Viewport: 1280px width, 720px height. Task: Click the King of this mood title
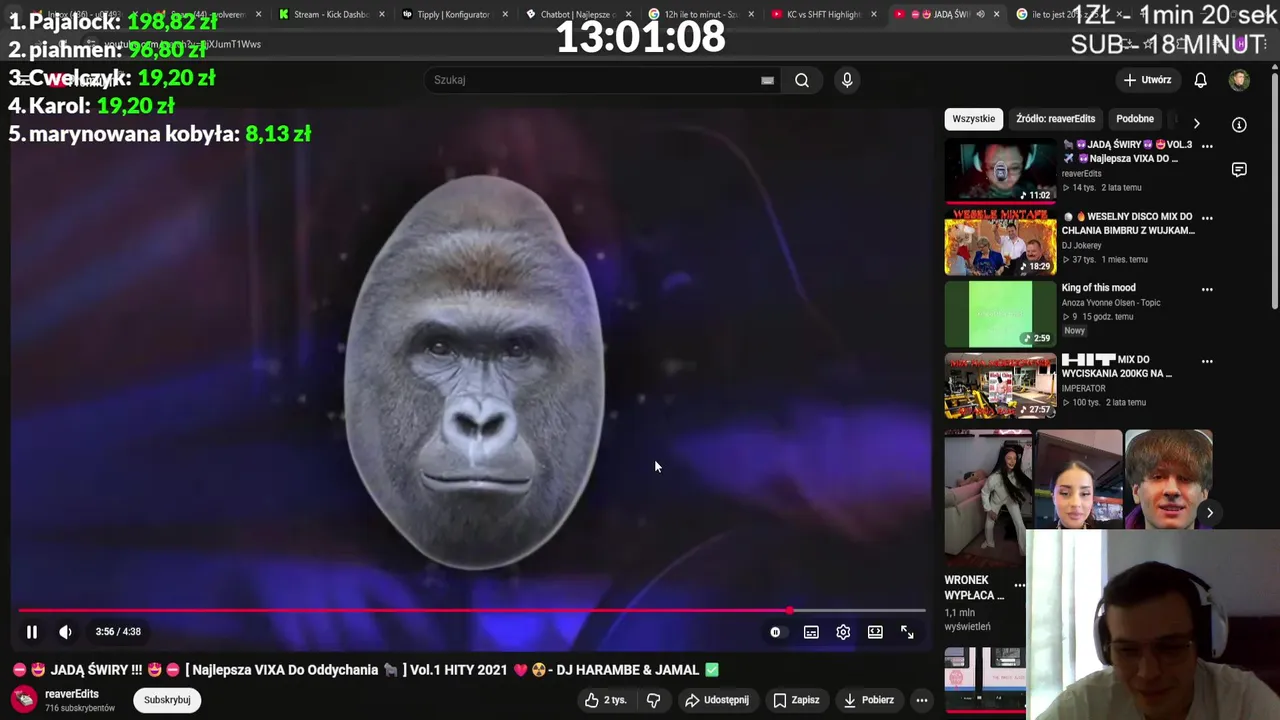coord(1098,288)
